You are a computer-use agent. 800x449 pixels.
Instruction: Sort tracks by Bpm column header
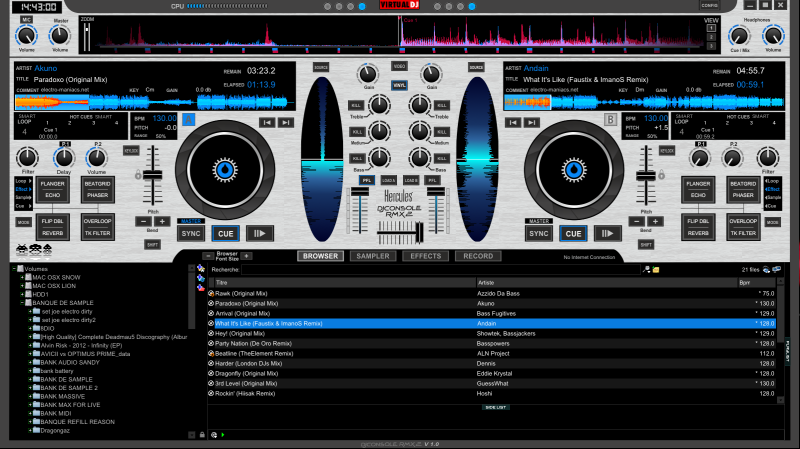click(x=757, y=282)
